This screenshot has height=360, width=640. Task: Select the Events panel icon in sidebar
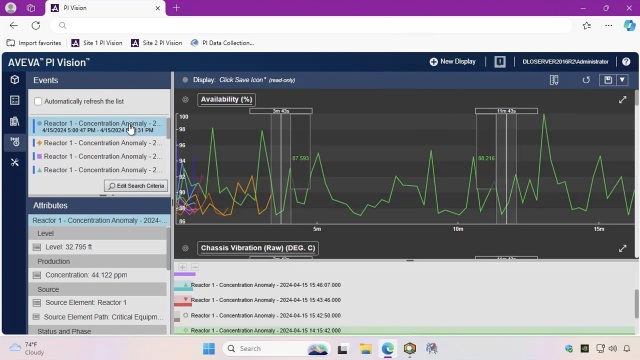(15, 142)
